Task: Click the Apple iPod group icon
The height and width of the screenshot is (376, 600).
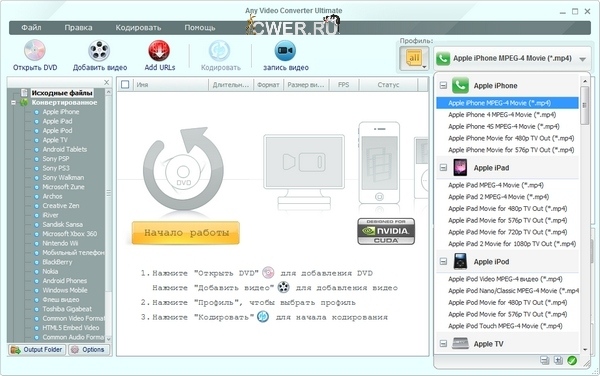Action: click(x=460, y=261)
